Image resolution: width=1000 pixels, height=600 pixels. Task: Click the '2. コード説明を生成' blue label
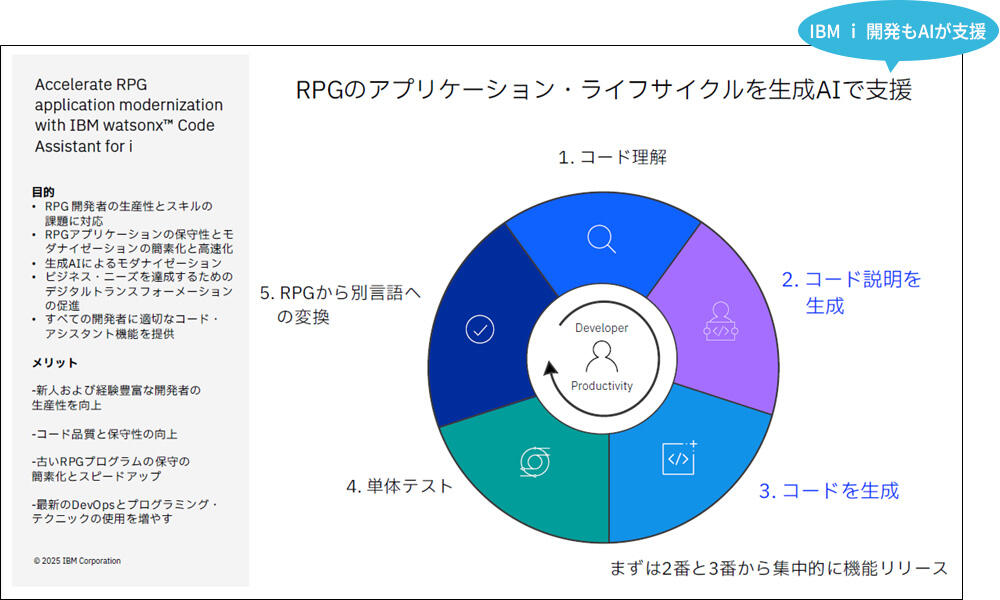(851, 292)
